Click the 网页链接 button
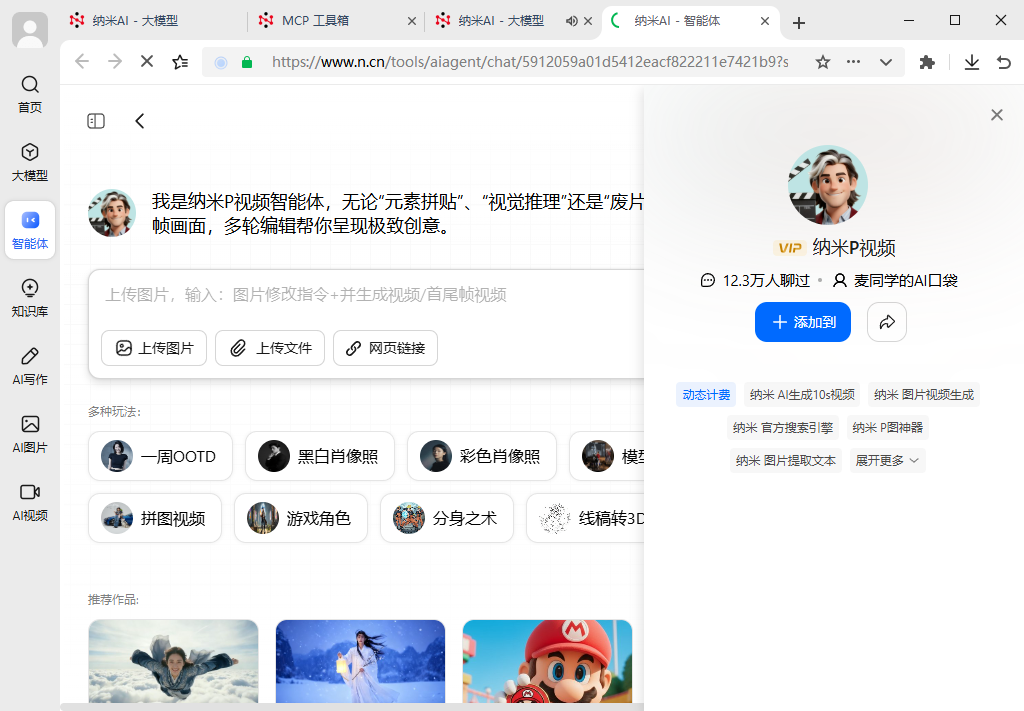Image resolution: width=1024 pixels, height=711 pixels. 385,348
